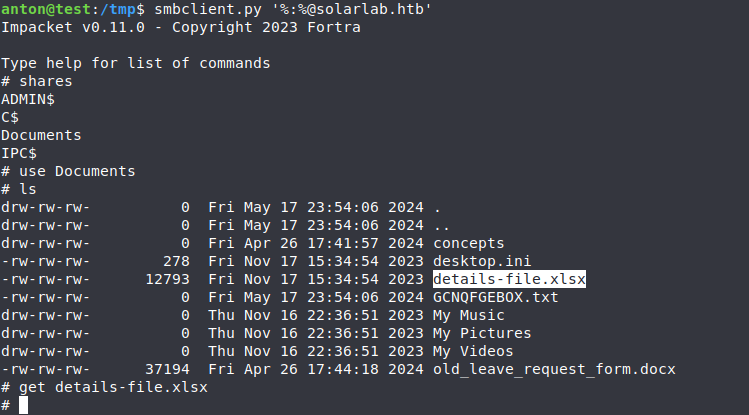Click the GCNQFGEBOX.txt file entry

coord(495,297)
